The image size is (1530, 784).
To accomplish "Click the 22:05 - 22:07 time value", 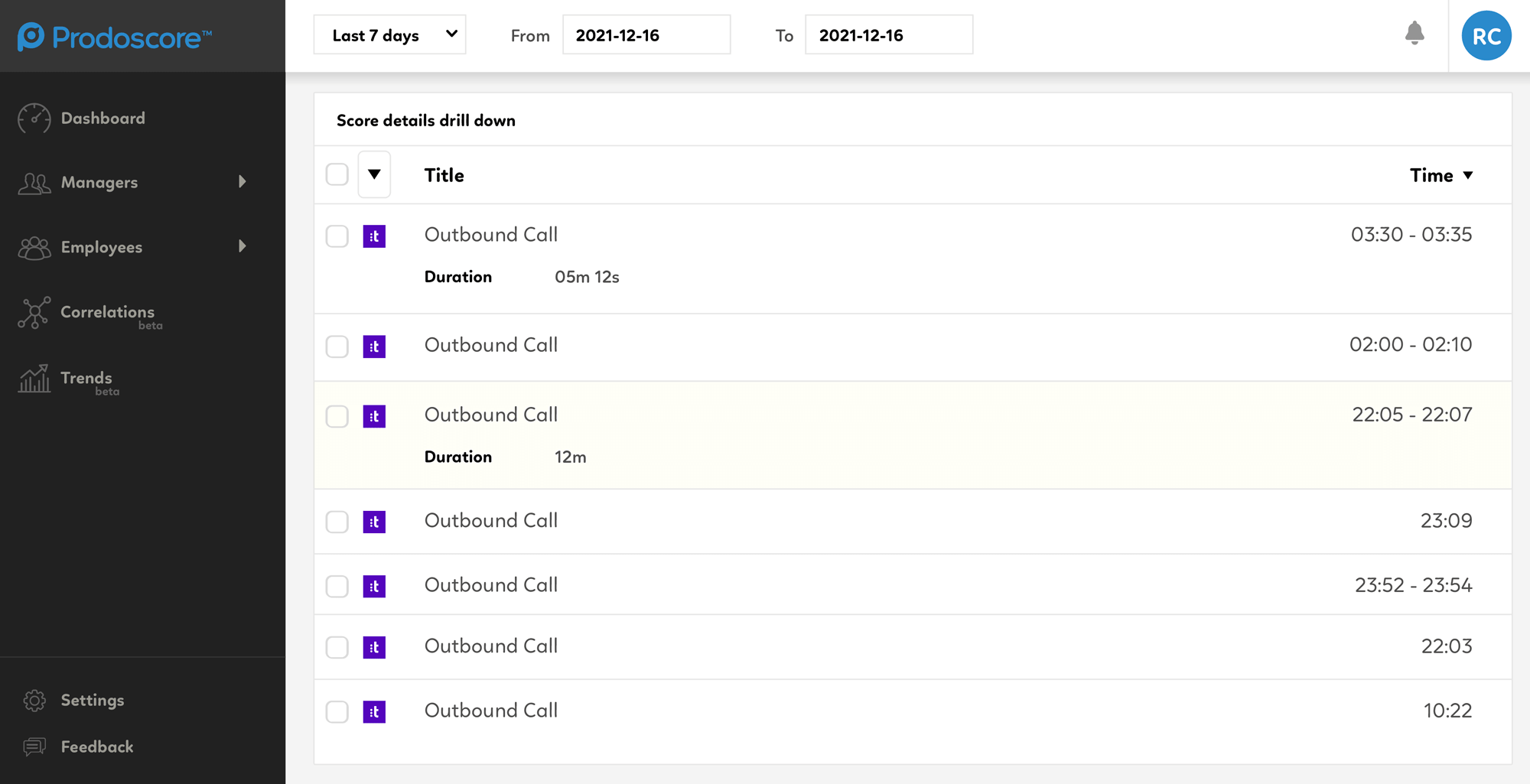I will (x=1412, y=415).
